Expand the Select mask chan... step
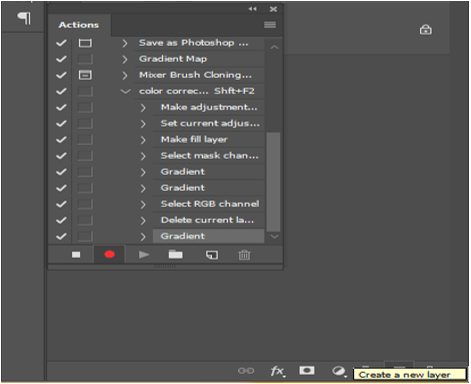Viewport: 471px width, 384px height. (143, 156)
